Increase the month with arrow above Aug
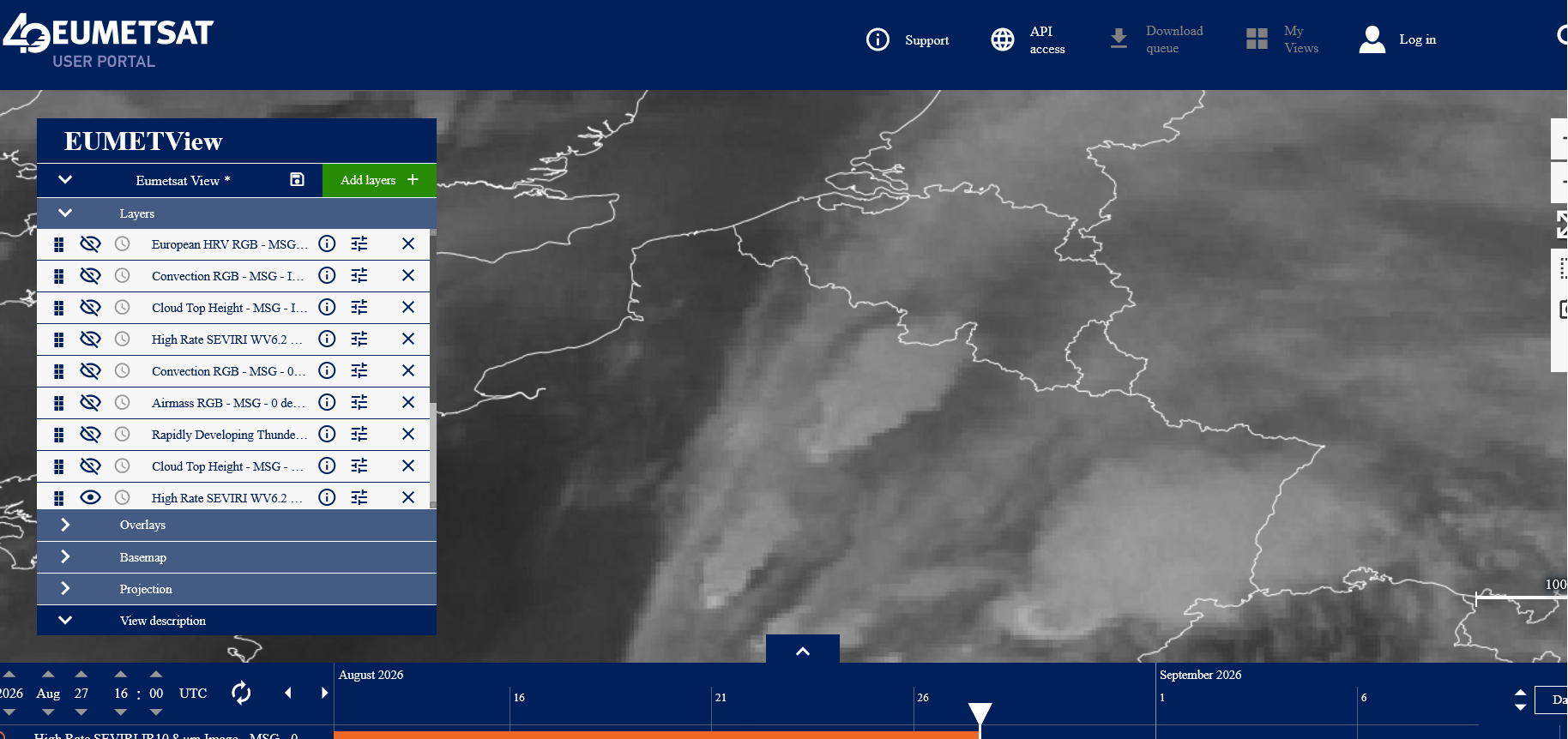The height and width of the screenshot is (739, 1568). 48,674
